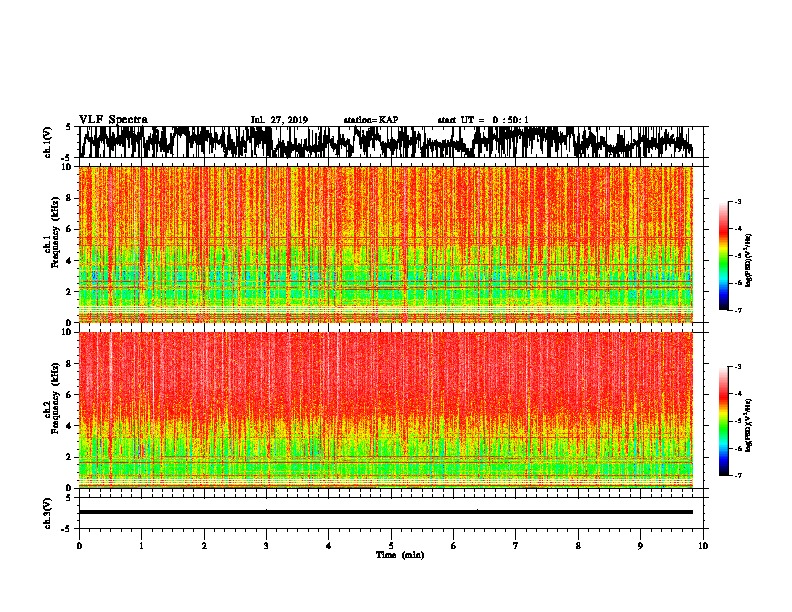The height and width of the screenshot is (612, 792).
Task: Click time axis tick label "3"
Action: pyautogui.click(x=266, y=546)
